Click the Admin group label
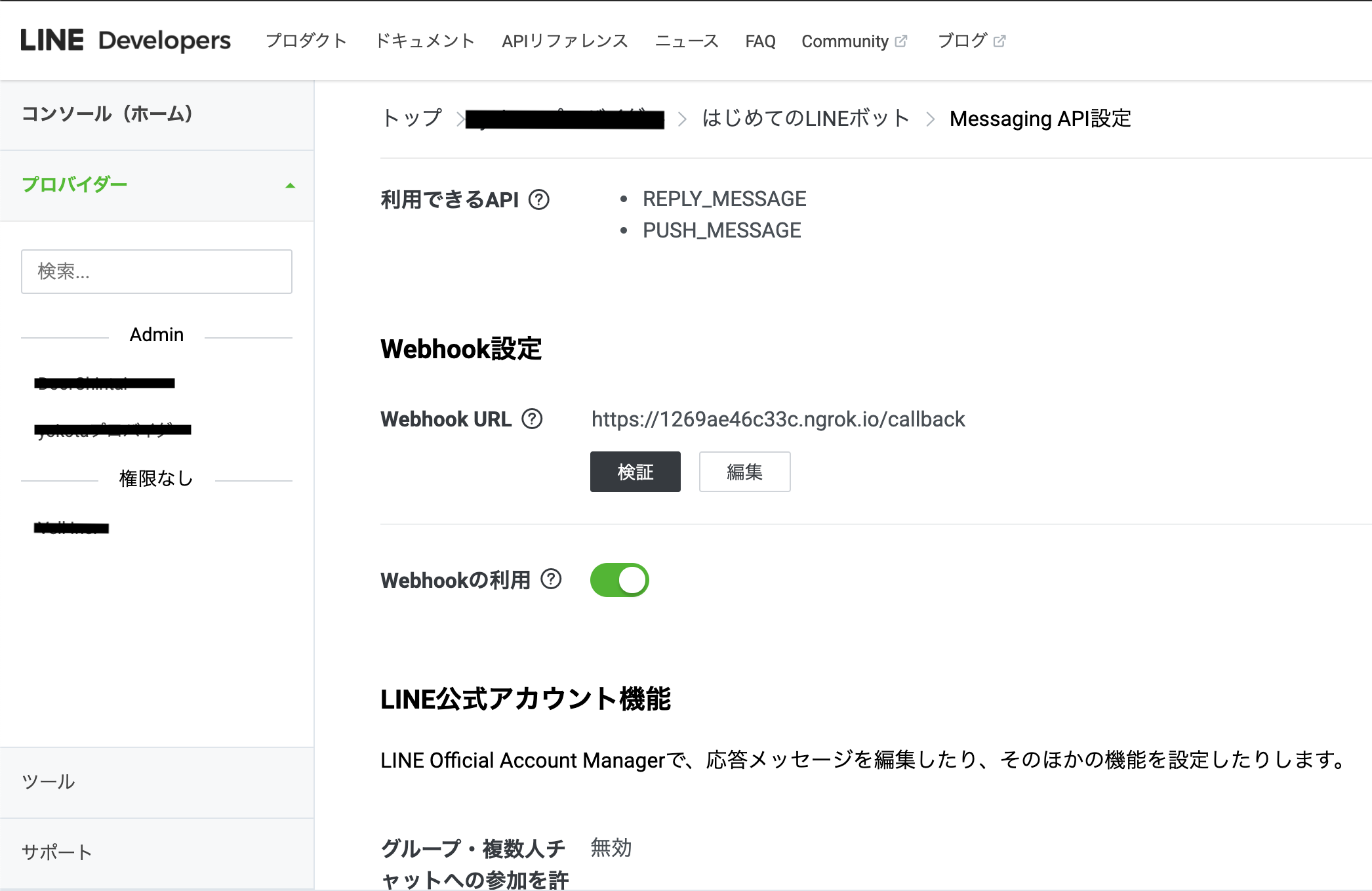This screenshot has height=891, width=1372. [x=157, y=335]
